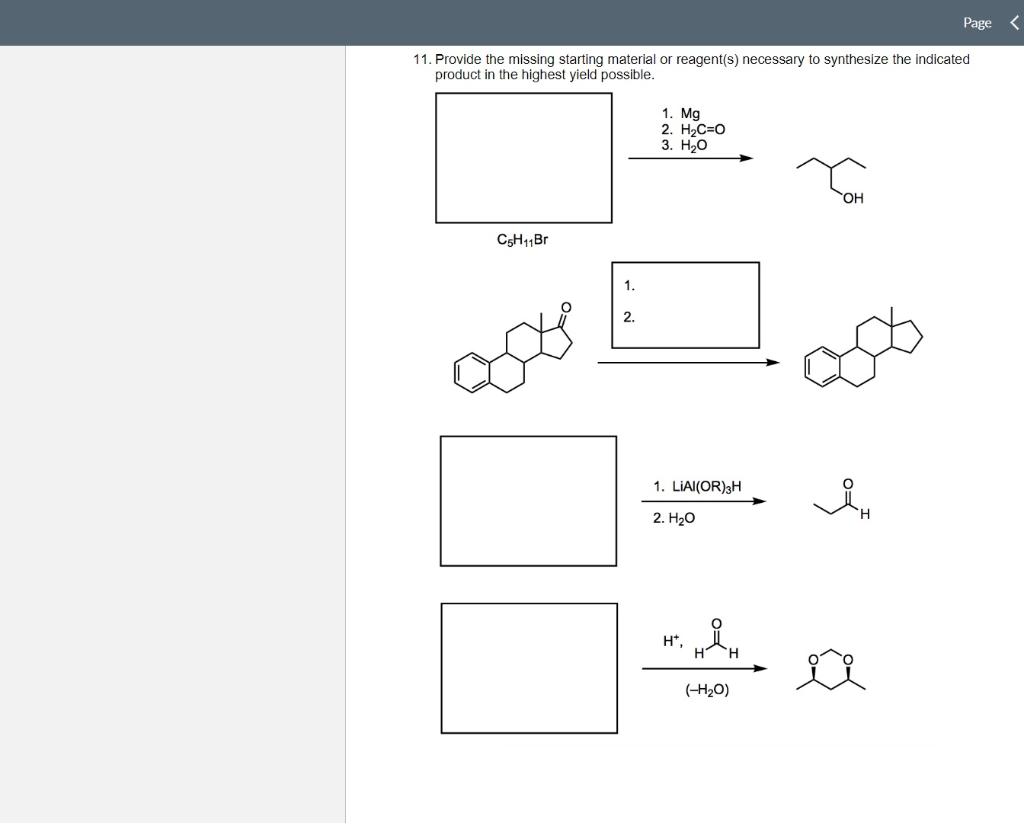1024x829 pixels.
Task: Collapse the viewer using the chevron icon
Action: point(1013,22)
